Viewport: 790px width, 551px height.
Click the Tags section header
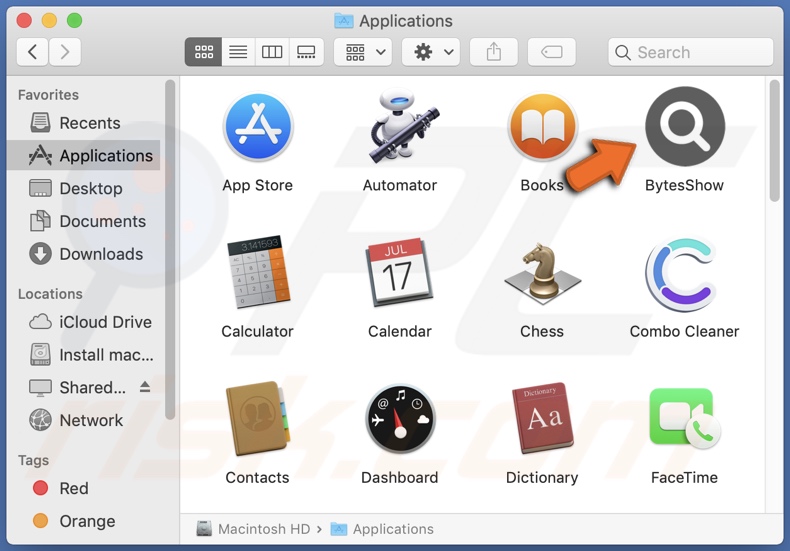[x=33, y=460]
